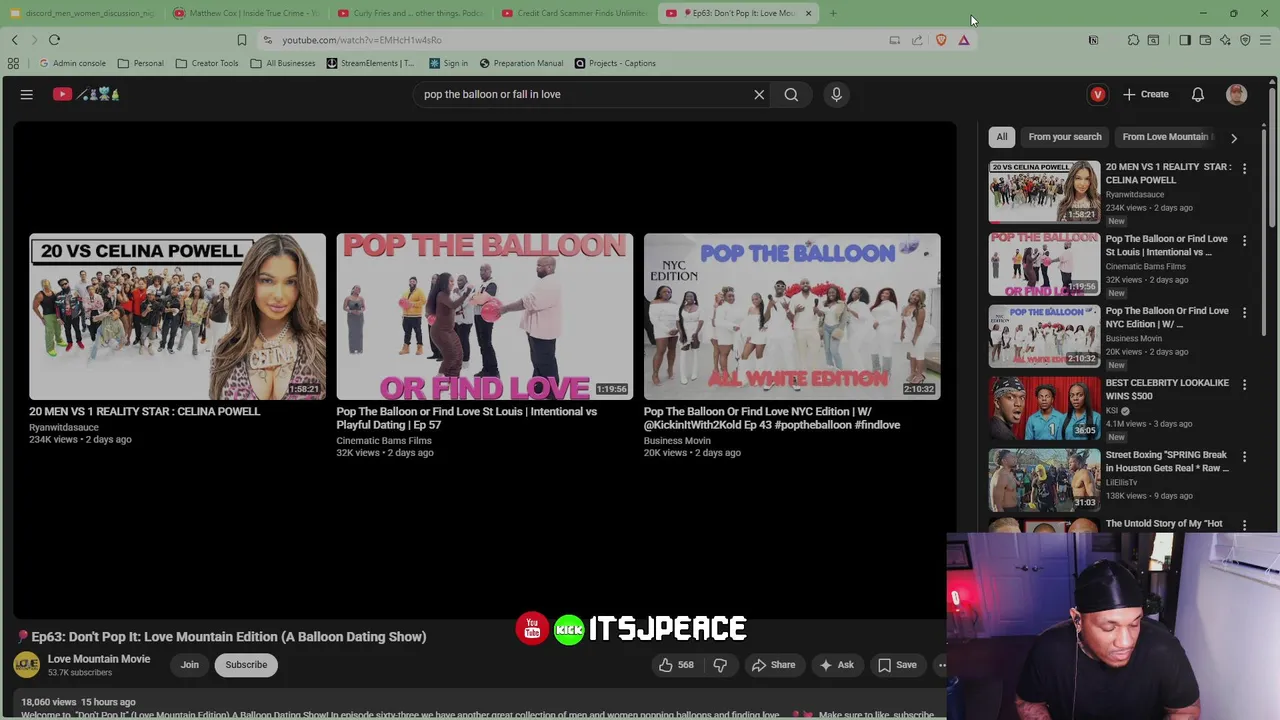The height and width of the screenshot is (720, 1280).
Task: Show more filter chips with arrow
Action: pyautogui.click(x=1234, y=138)
